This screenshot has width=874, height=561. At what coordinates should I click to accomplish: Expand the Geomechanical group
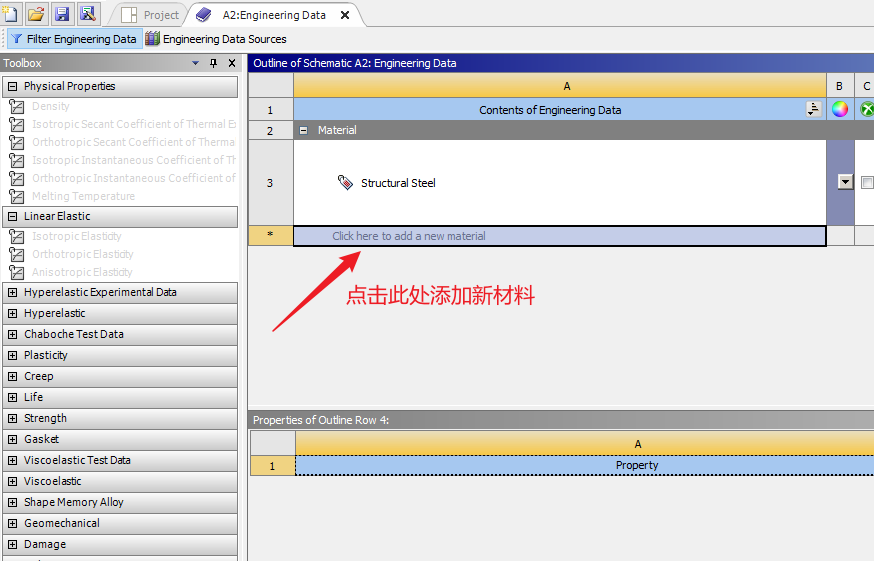12,523
